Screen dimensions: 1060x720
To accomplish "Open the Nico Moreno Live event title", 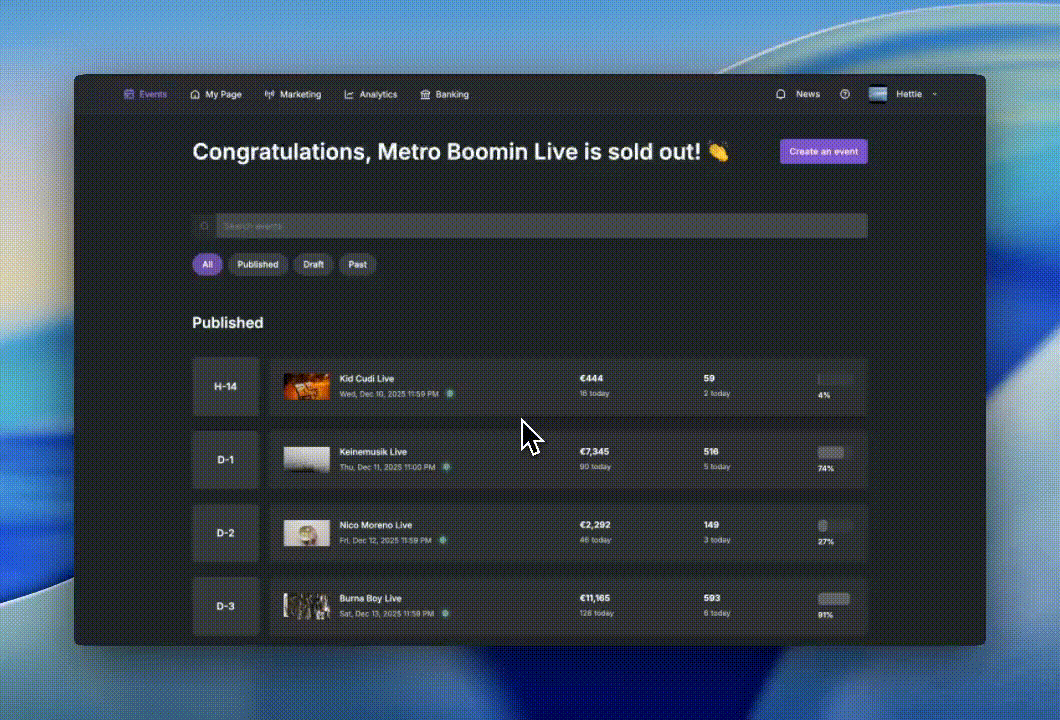I will tap(375, 525).
